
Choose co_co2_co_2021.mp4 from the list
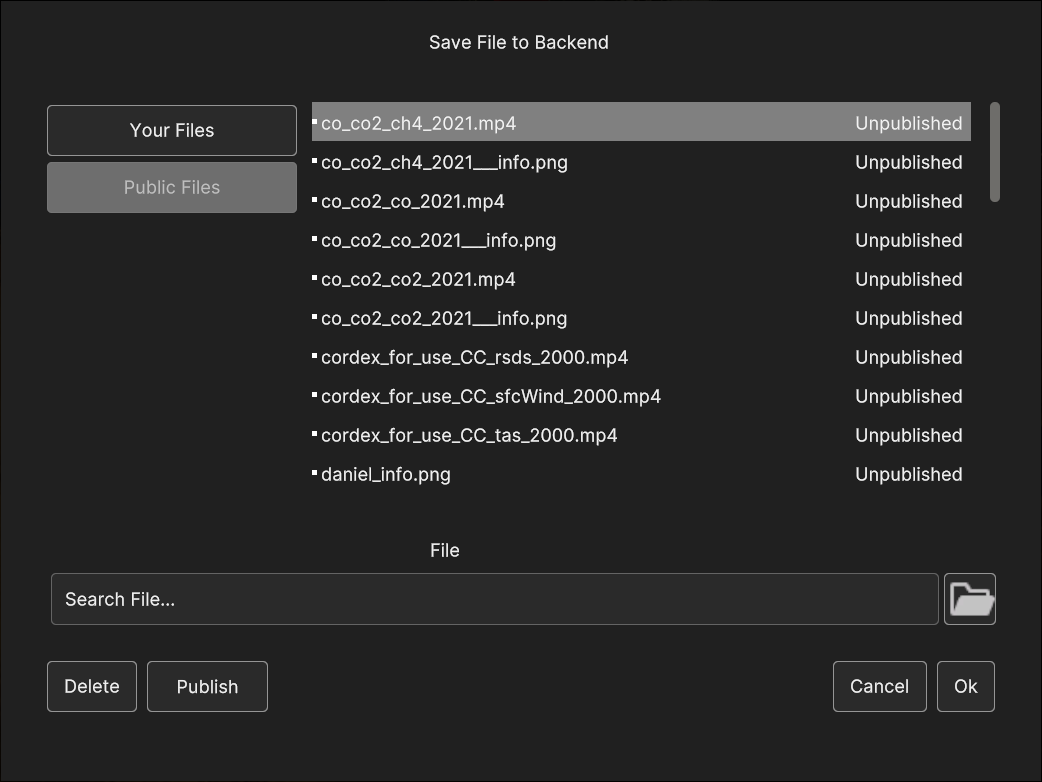tap(641, 201)
